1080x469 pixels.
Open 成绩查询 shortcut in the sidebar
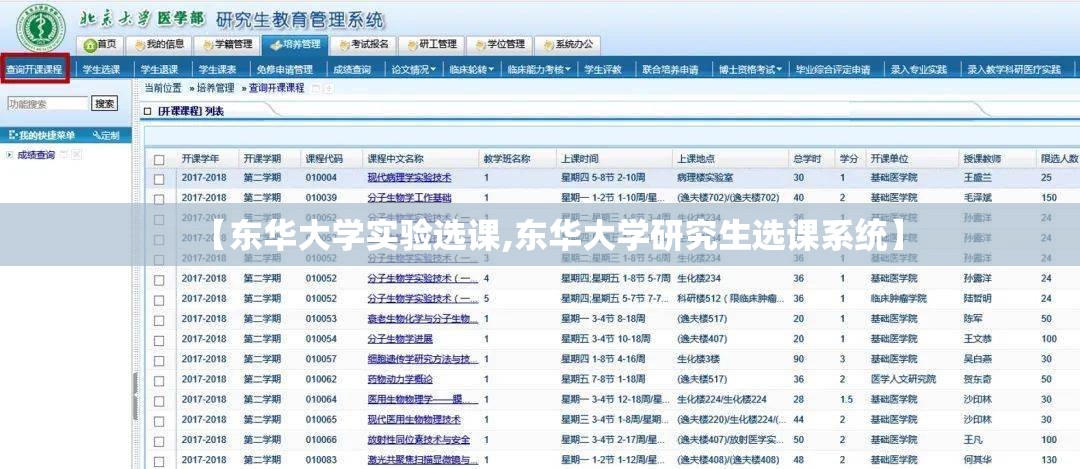pos(36,155)
